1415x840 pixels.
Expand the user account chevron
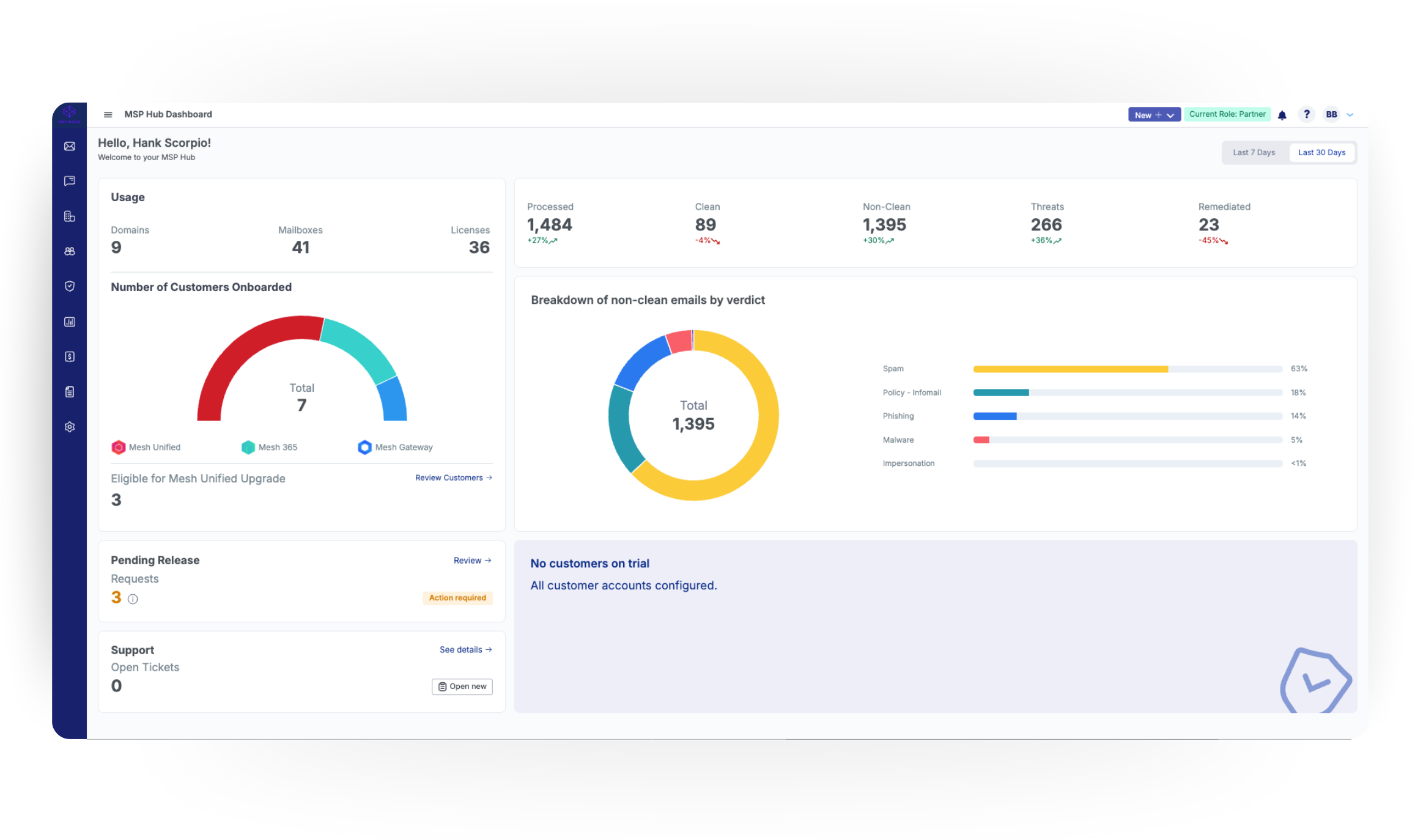click(1350, 115)
